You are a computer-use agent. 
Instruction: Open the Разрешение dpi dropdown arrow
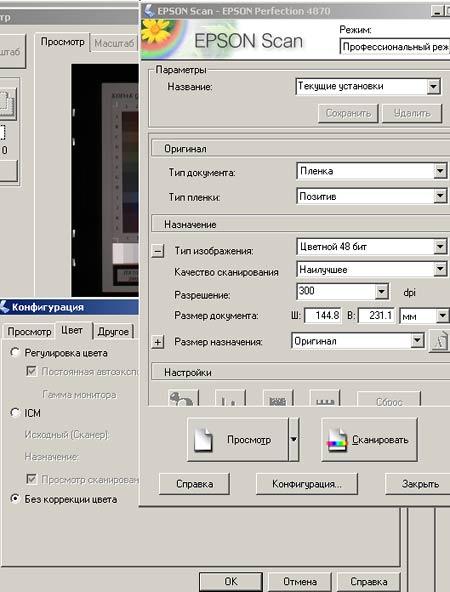click(382, 291)
